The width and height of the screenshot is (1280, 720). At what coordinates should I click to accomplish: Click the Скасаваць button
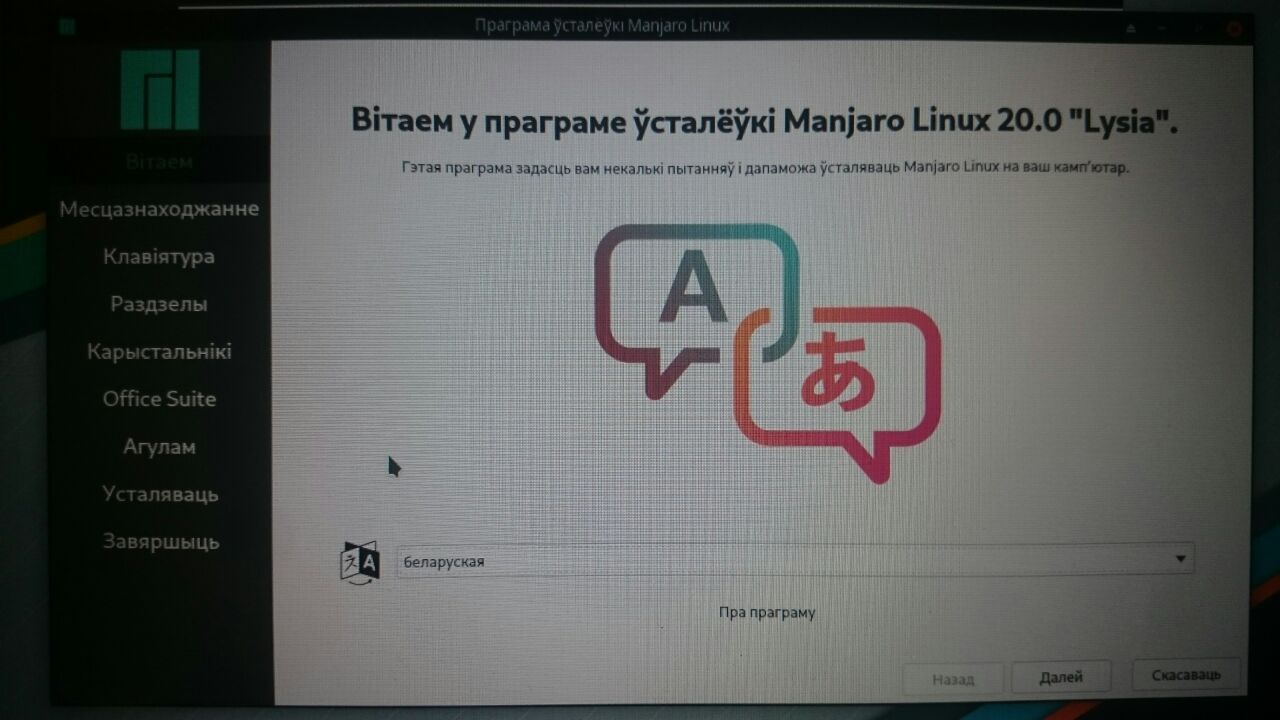[1186, 675]
